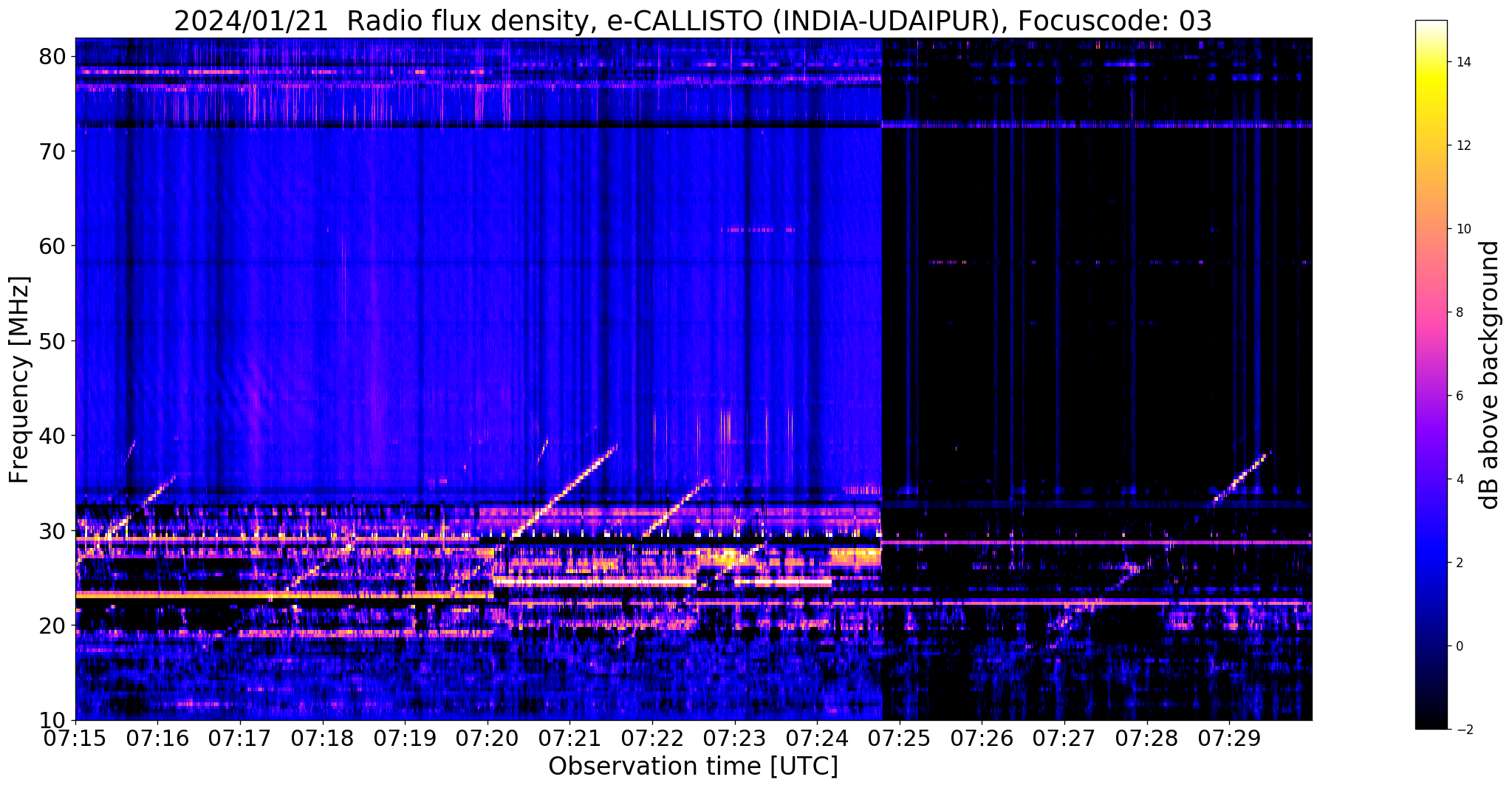Click the 07:25 time tick label
This screenshot has width=1512, height=788.
point(899,739)
